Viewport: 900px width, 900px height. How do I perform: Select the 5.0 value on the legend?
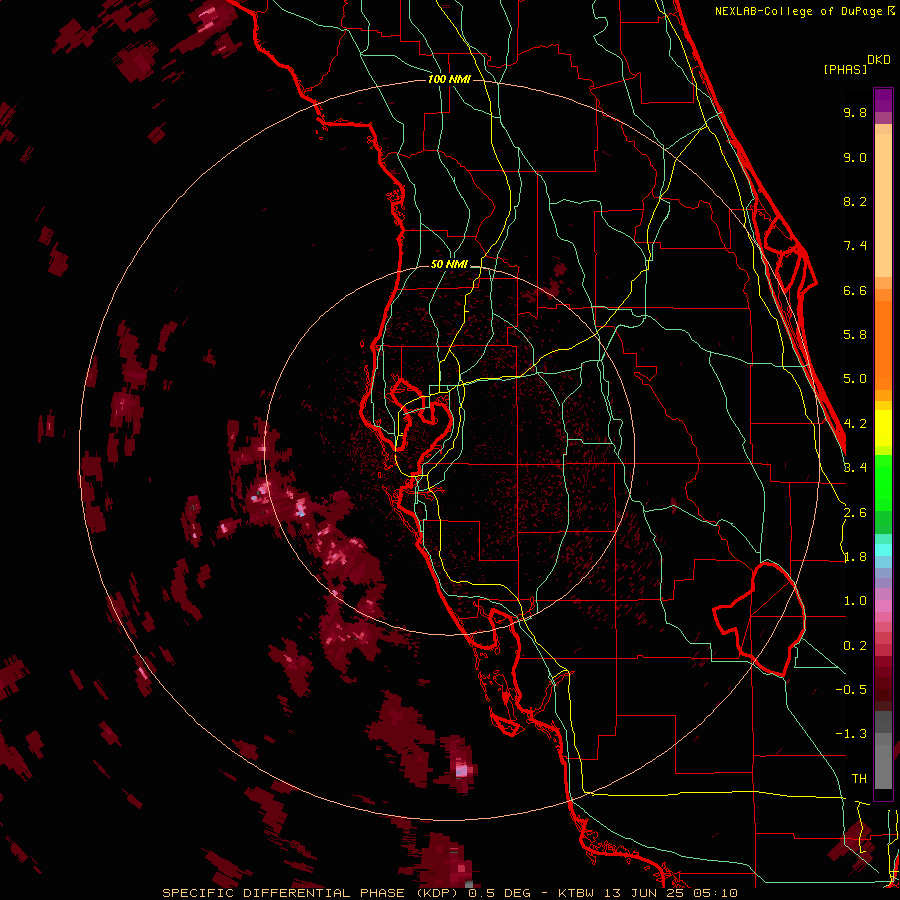coord(855,379)
